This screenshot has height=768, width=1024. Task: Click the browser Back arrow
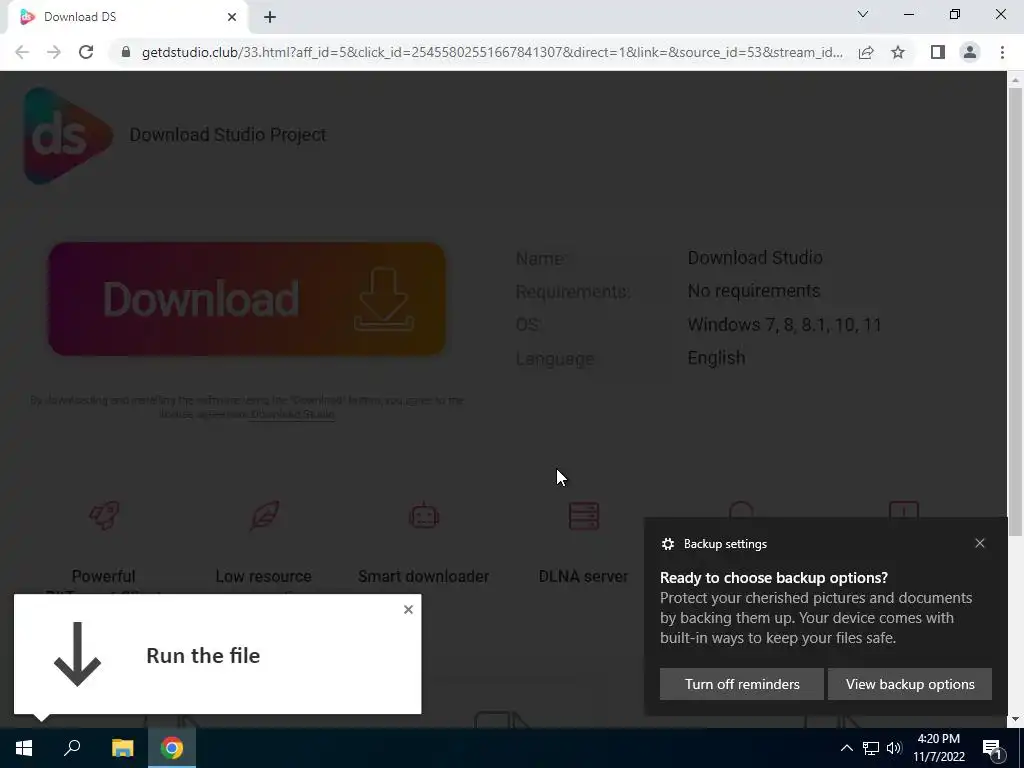coord(22,52)
